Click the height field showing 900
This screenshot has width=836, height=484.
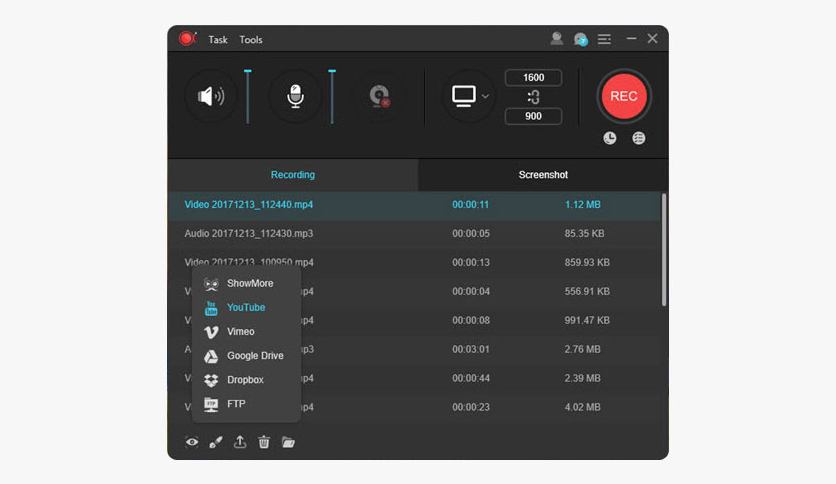pos(533,116)
